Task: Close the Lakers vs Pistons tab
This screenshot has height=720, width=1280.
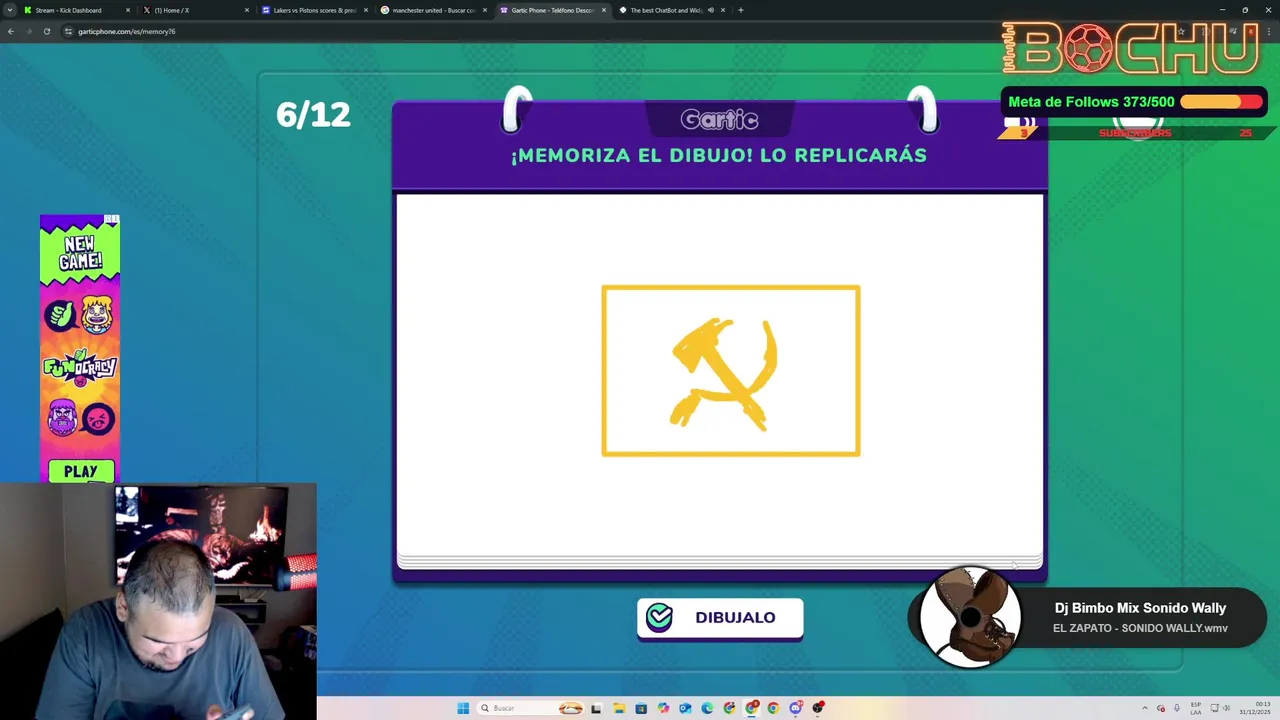Action: tap(366, 10)
